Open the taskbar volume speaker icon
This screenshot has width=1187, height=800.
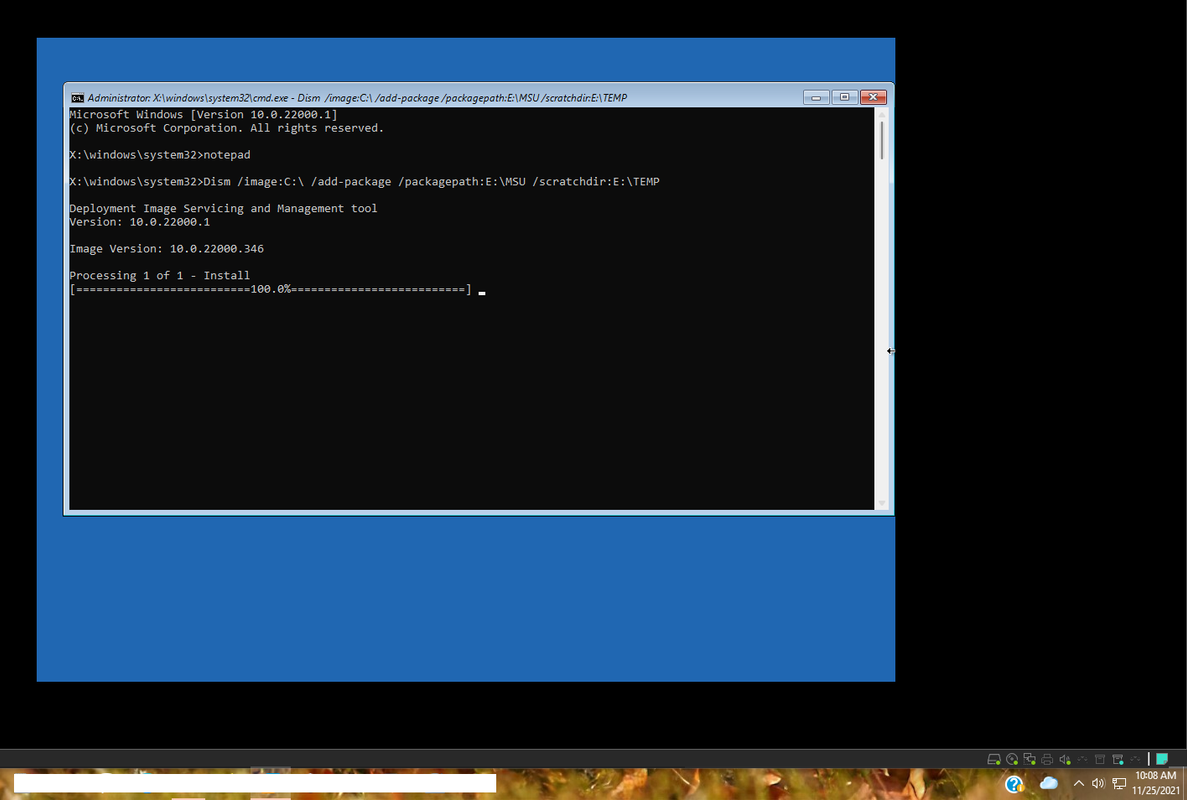click(x=1098, y=783)
